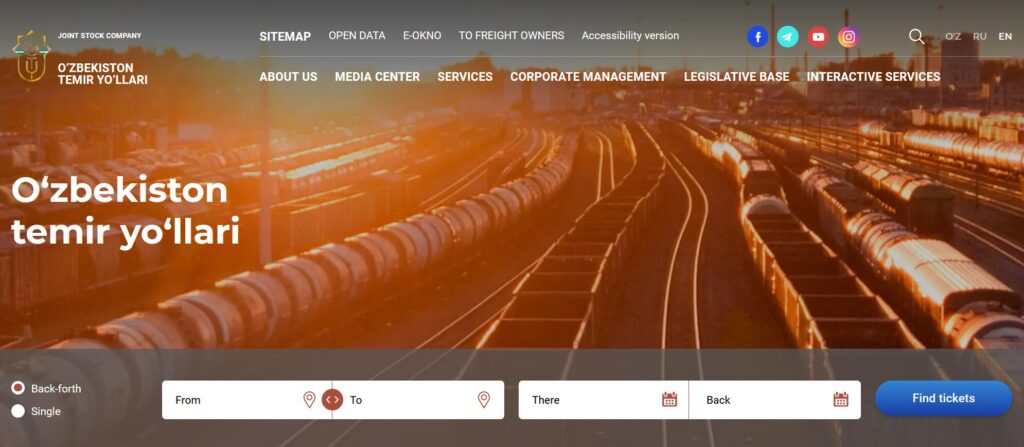Open calendar icon in There field
The height and width of the screenshot is (447, 1024).
pyautogui.click(x=669, y=399)
